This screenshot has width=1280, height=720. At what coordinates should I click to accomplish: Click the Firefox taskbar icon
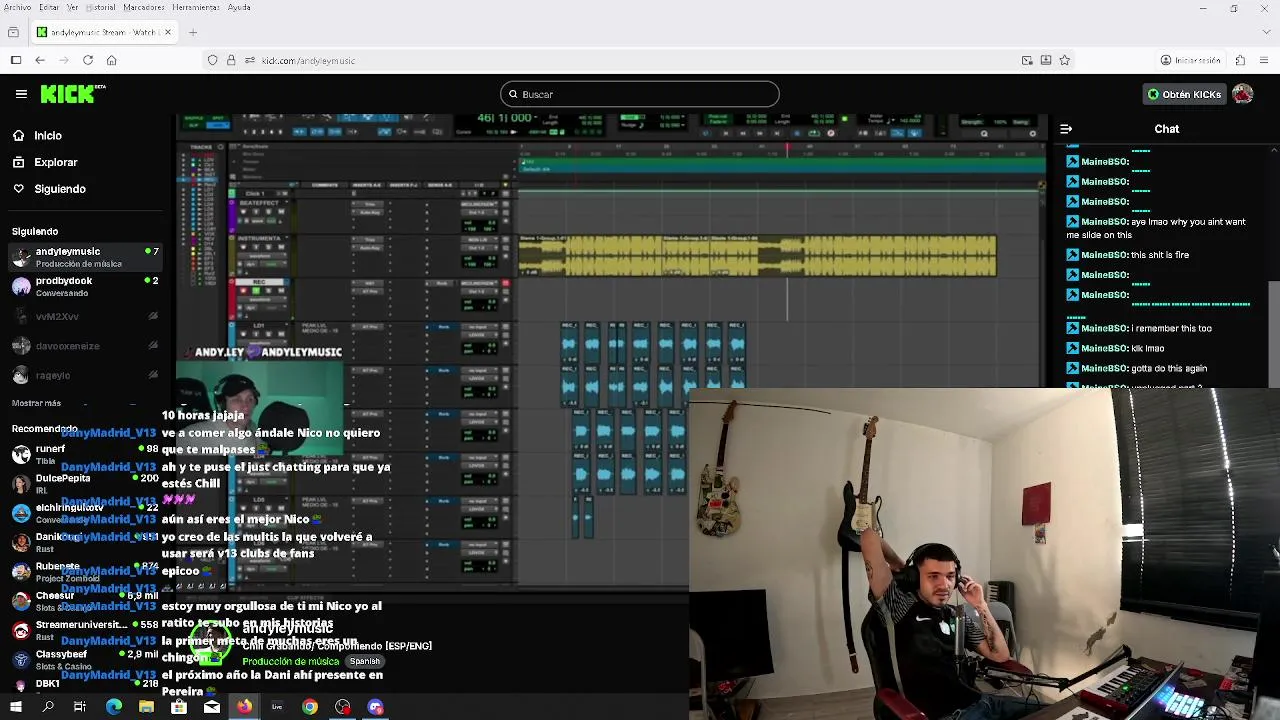244,707
